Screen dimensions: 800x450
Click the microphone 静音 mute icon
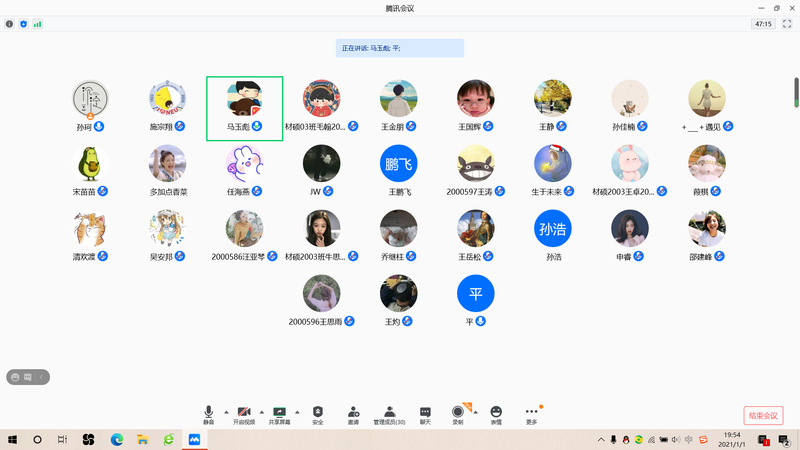click(209, 411)
